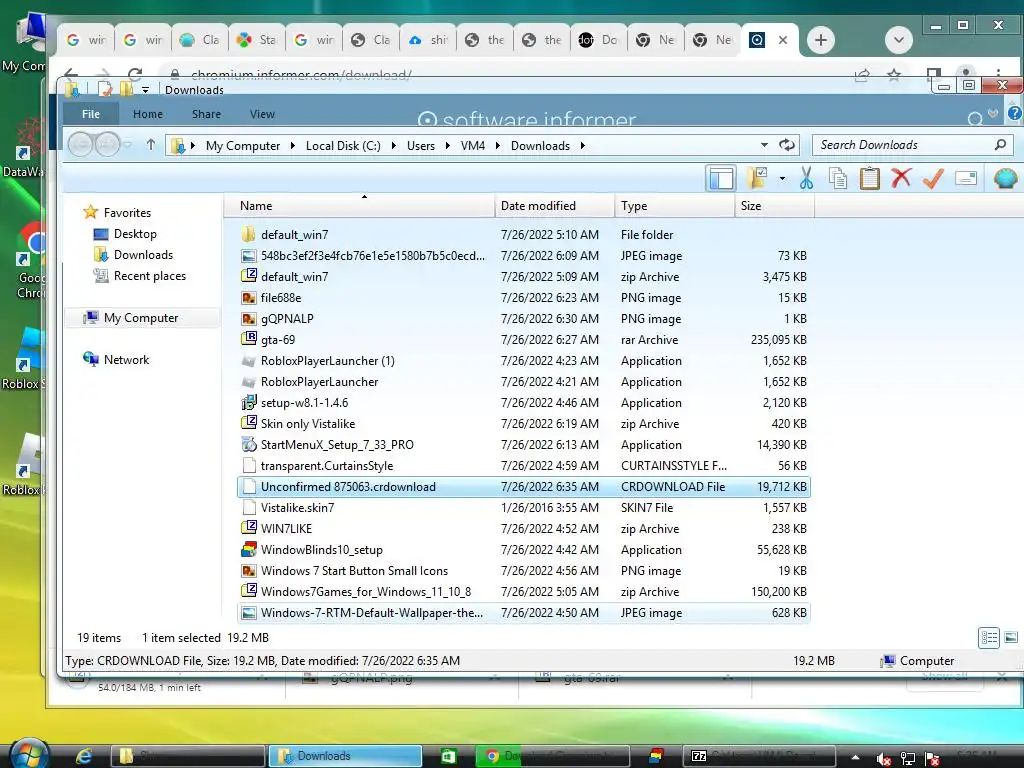Click Chrome bookmark star icon

click(894, 74)
